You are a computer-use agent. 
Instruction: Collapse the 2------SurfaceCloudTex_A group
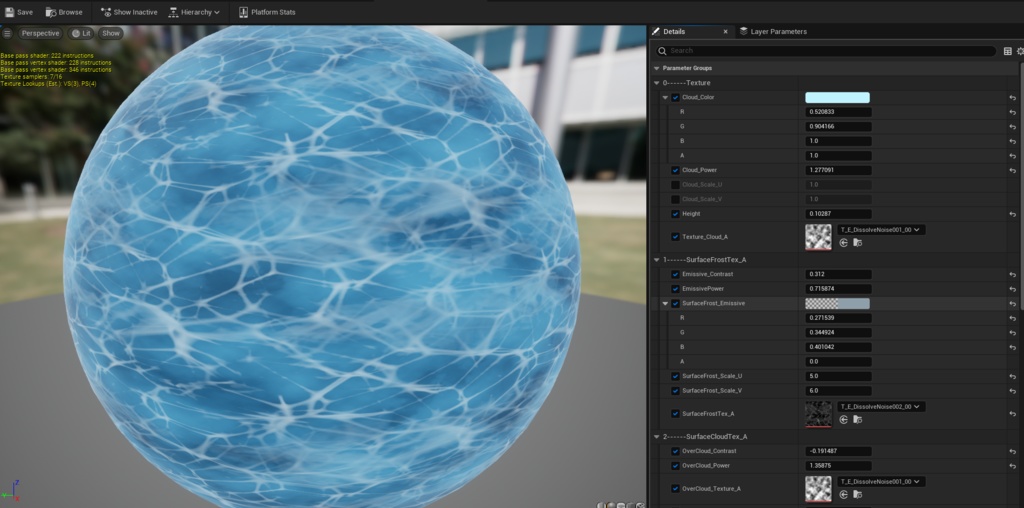pyautogui.click(x=657, y=437)
